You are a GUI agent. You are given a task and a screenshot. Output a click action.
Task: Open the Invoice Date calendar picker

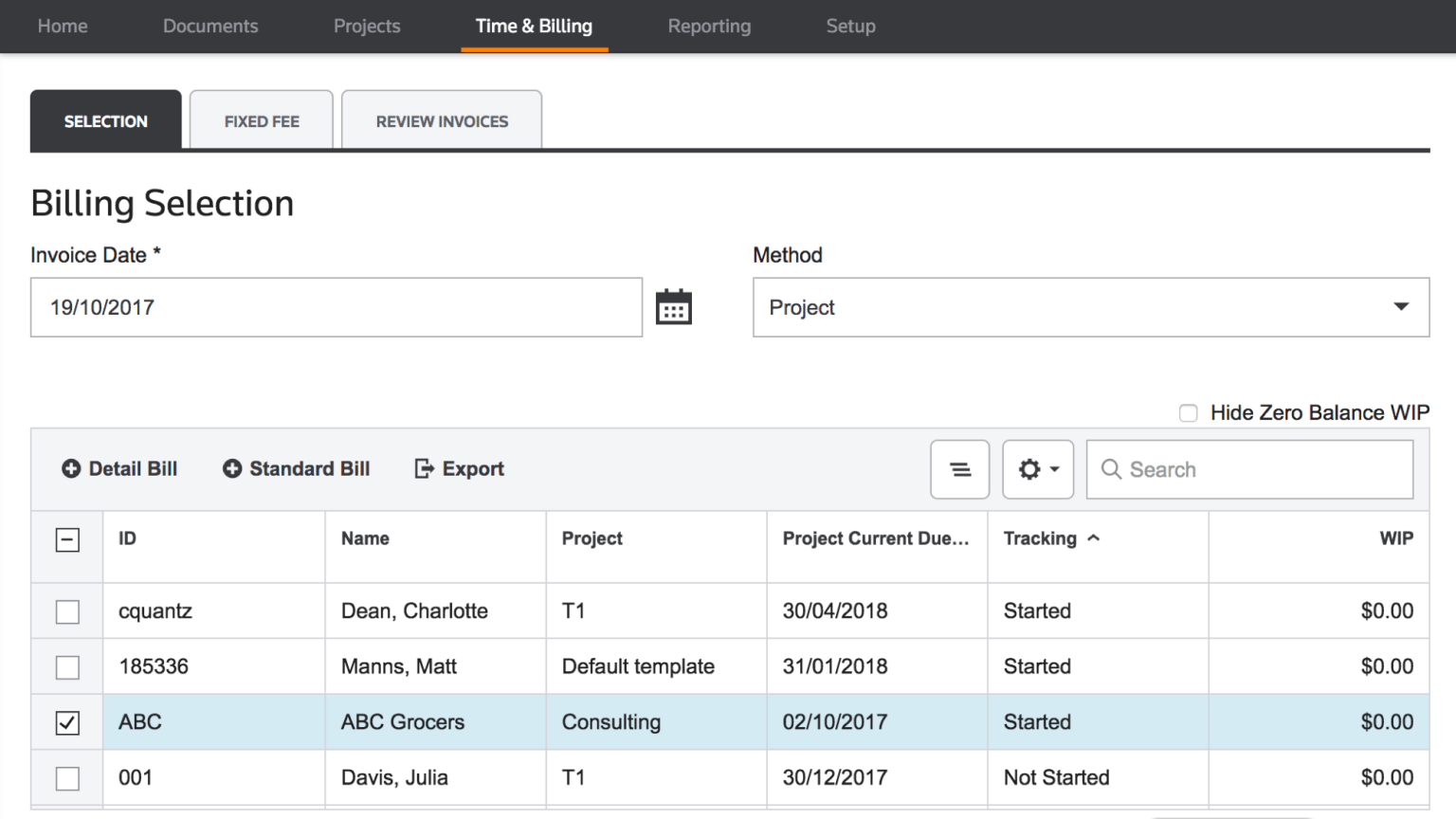click(674, 306)
